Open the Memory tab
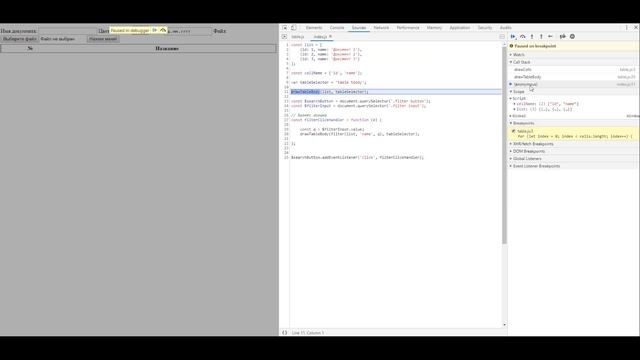Screen dimensions: 640x360 coord(434,28)
